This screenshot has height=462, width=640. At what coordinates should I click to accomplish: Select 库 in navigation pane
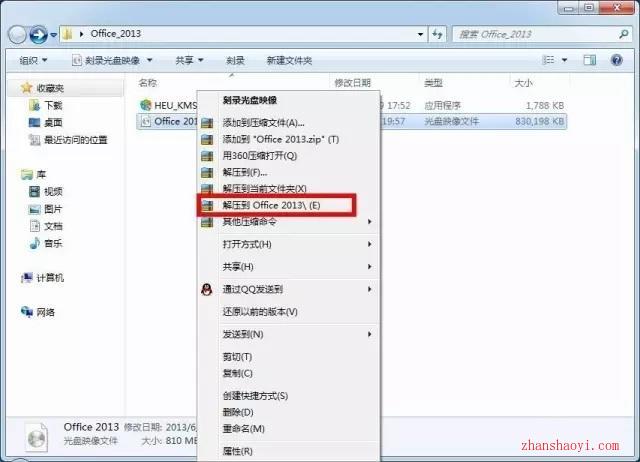click(x=41, y=175)
